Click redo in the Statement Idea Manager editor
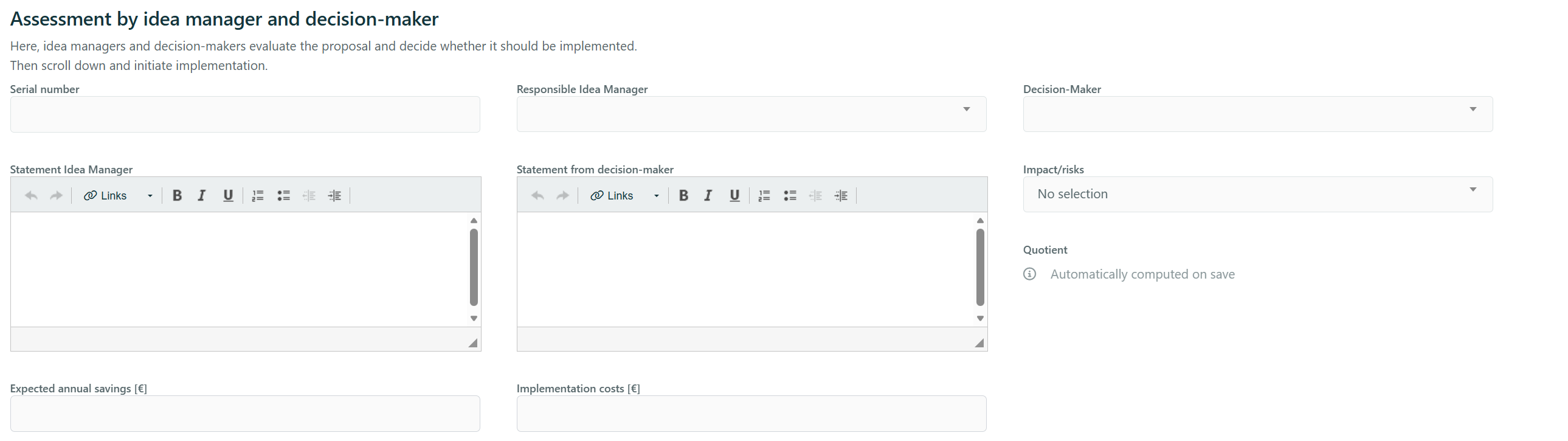Screen dimensions: 1568x441 tap(55, 195)
